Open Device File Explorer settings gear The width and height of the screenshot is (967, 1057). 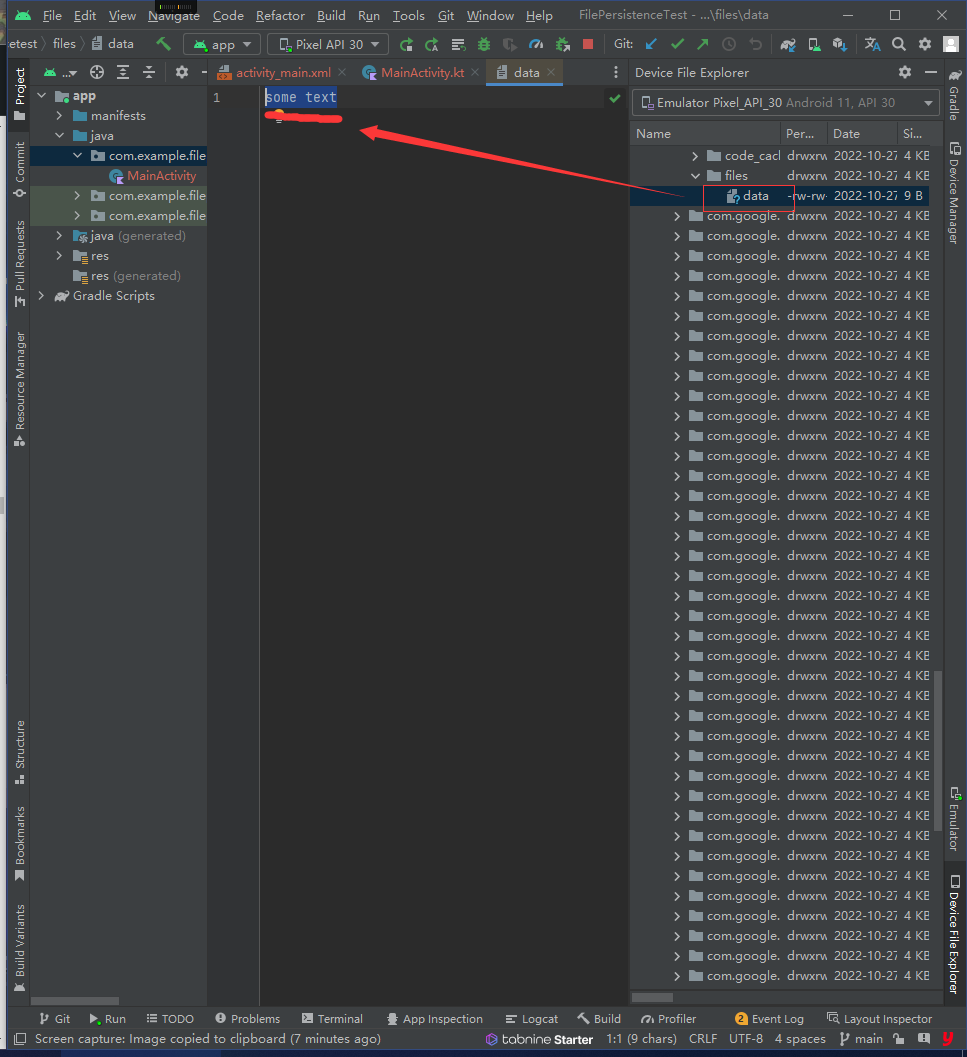coord(905,72)
